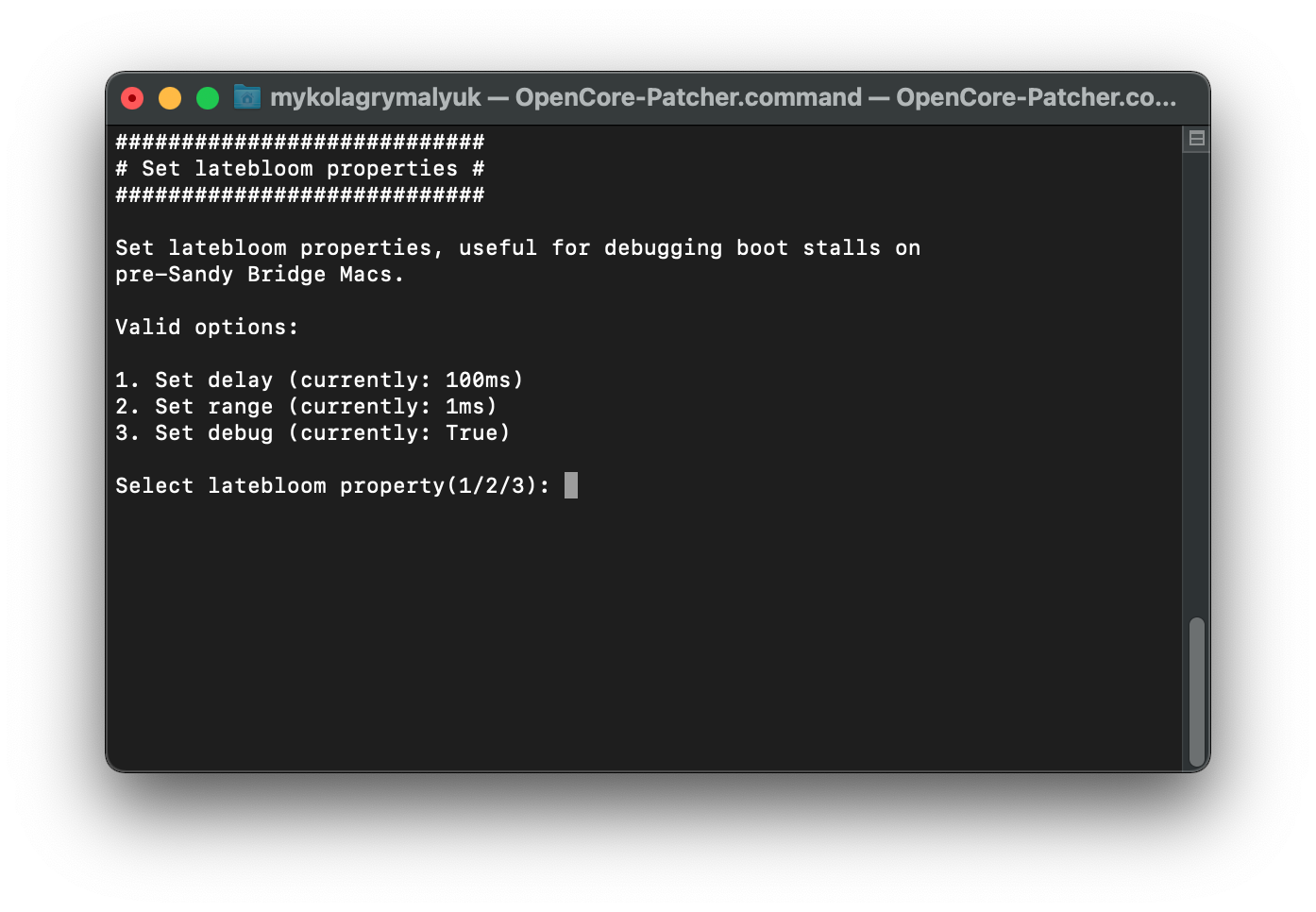Click the 'Set latebloom properties, useful for debugging' line

click(x=517, y=248)
